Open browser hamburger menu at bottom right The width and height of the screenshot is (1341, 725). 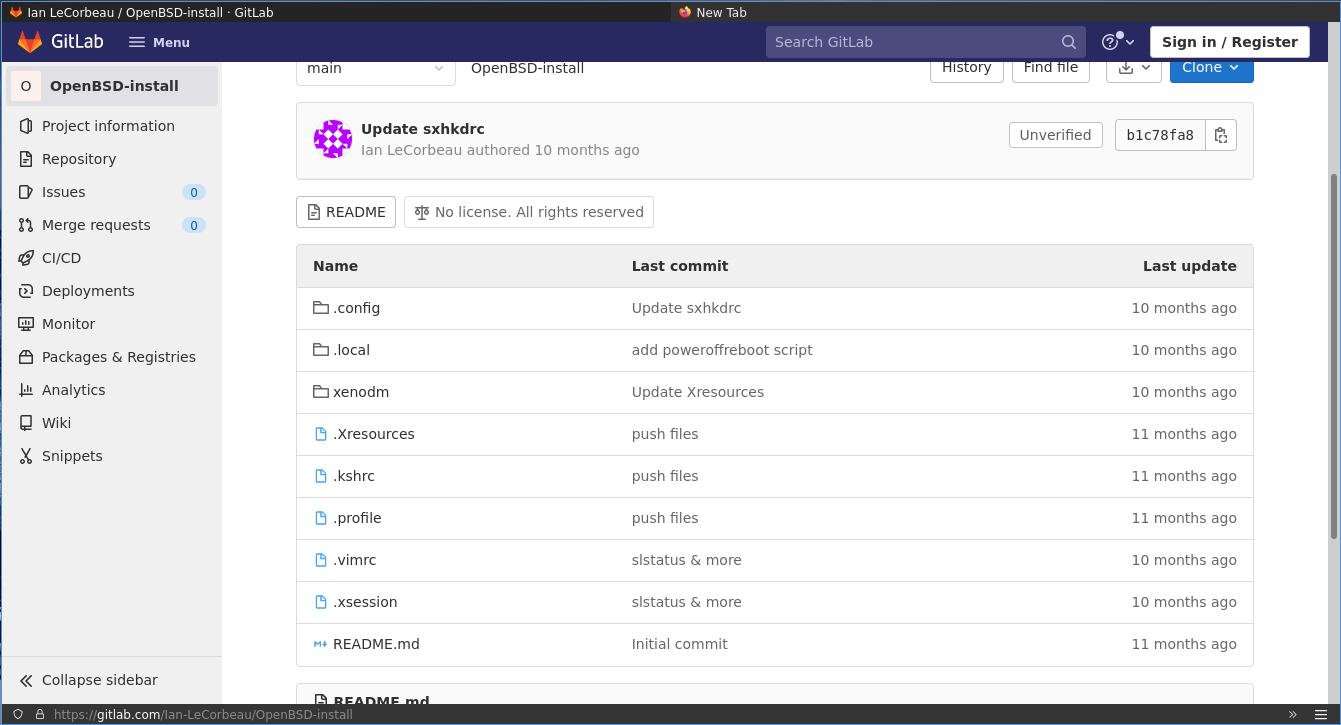pos(1321,714)
